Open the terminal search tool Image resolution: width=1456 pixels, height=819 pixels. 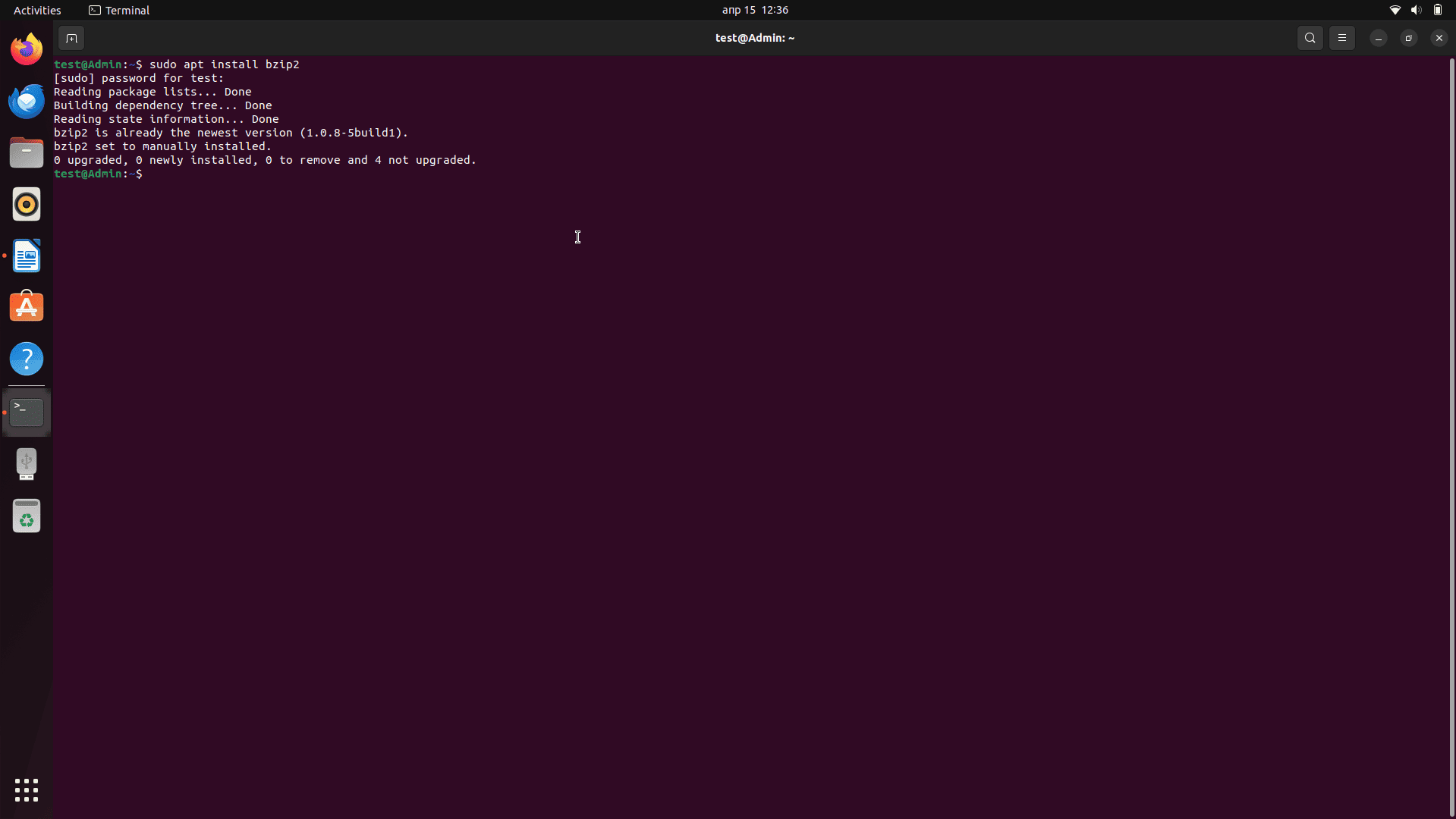[1310, 38]
